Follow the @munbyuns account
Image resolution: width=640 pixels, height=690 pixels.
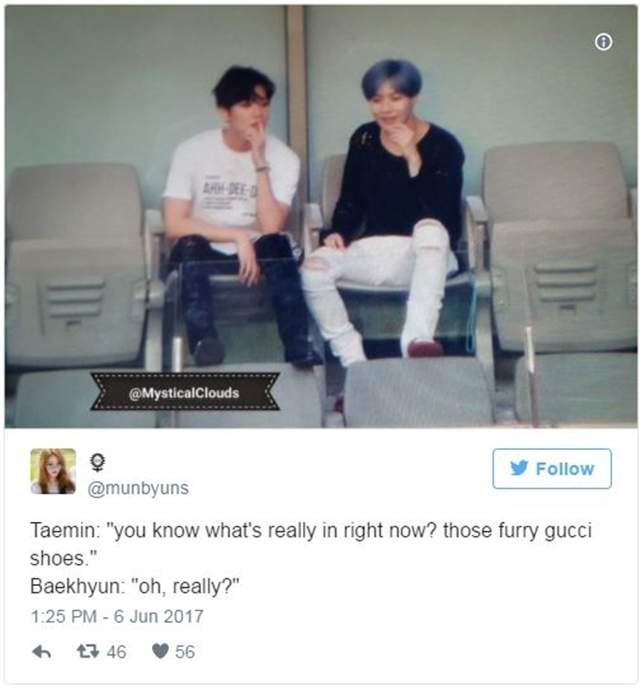(552, 469)
